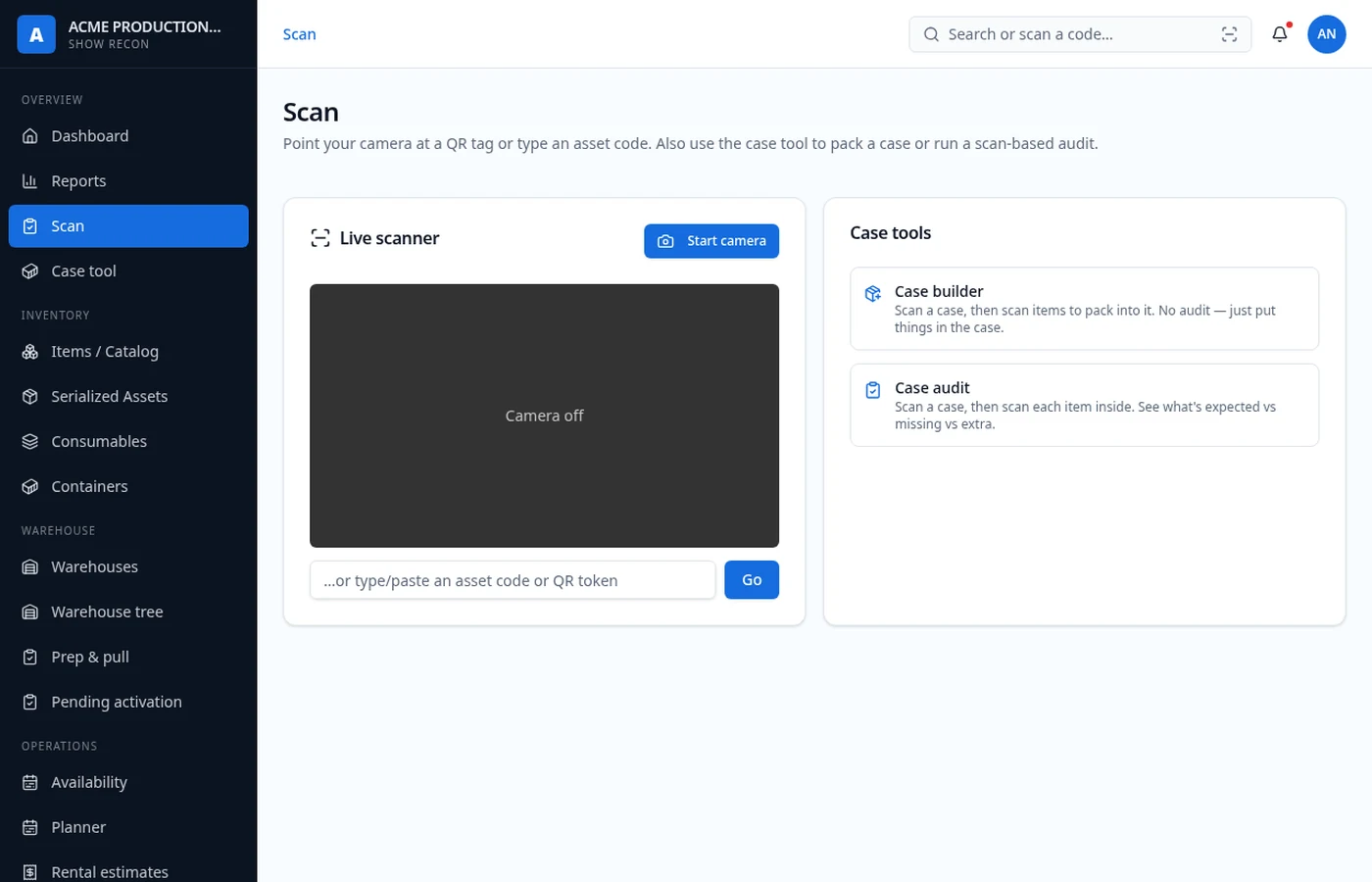Click the Case tool box icon

30,271
